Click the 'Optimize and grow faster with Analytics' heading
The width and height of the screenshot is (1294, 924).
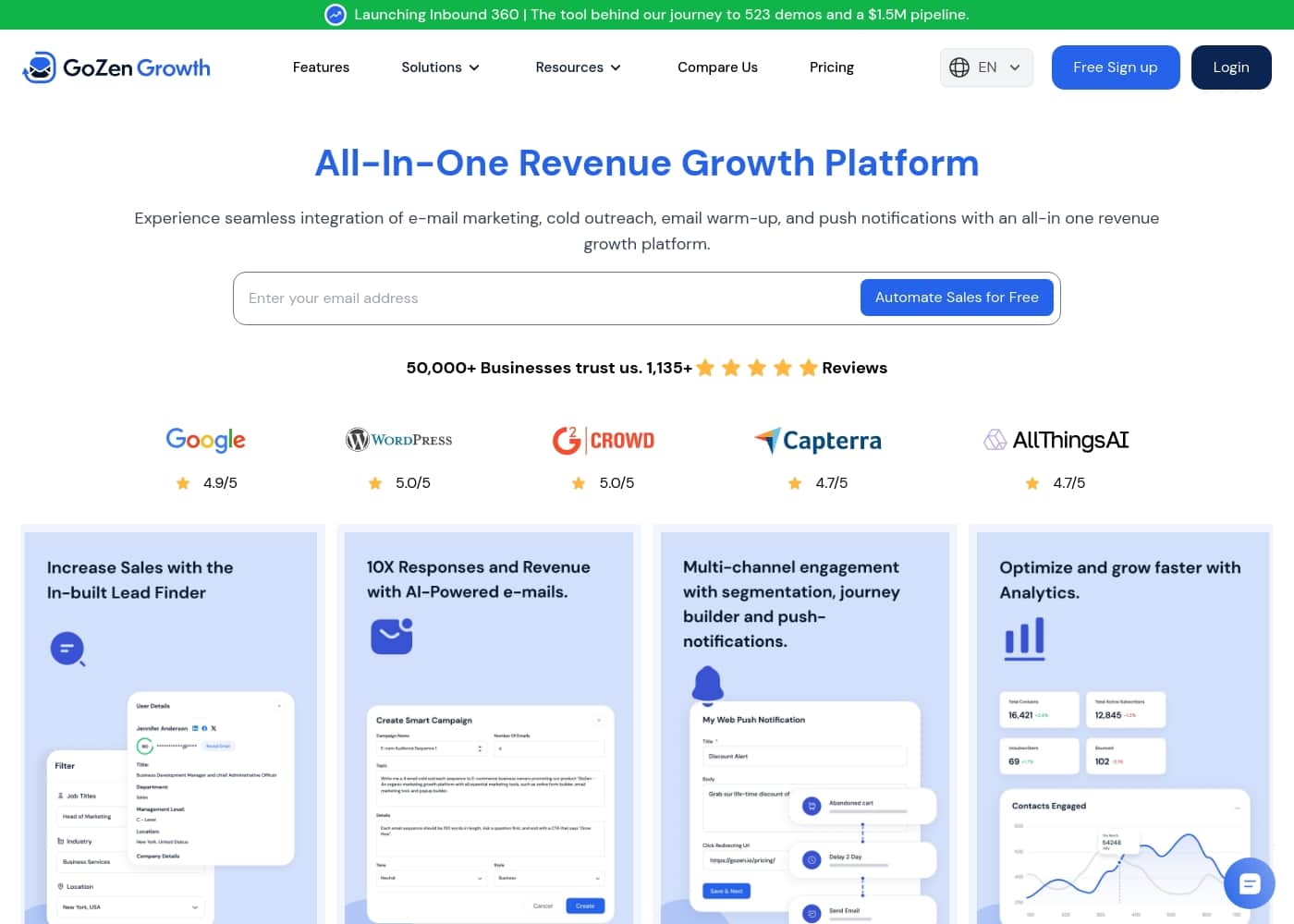(1120, 580)
